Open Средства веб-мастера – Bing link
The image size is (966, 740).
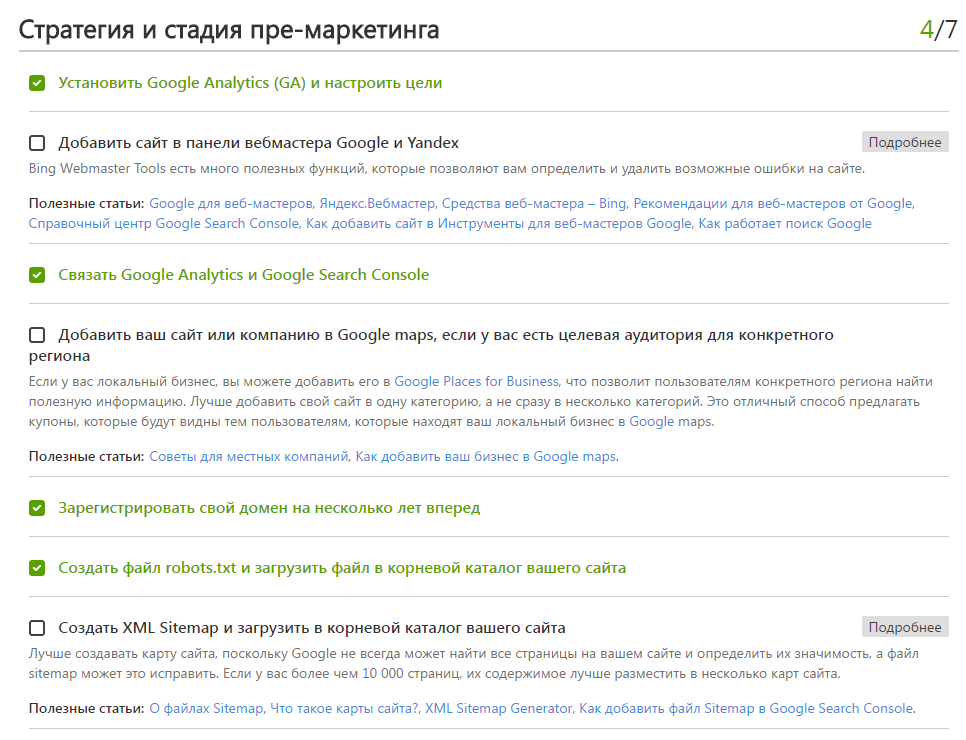(x=534, y=203)
